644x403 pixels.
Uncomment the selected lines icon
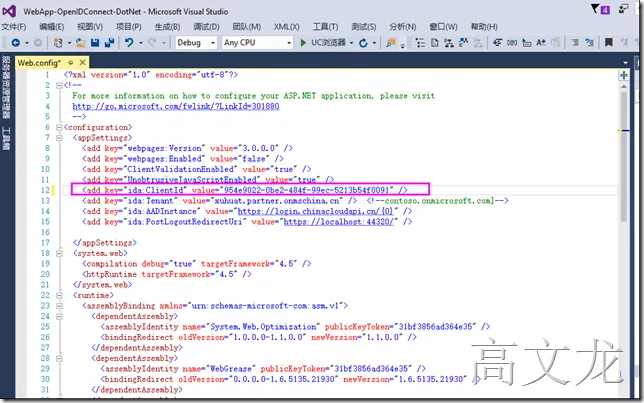(x=589, y=43)
